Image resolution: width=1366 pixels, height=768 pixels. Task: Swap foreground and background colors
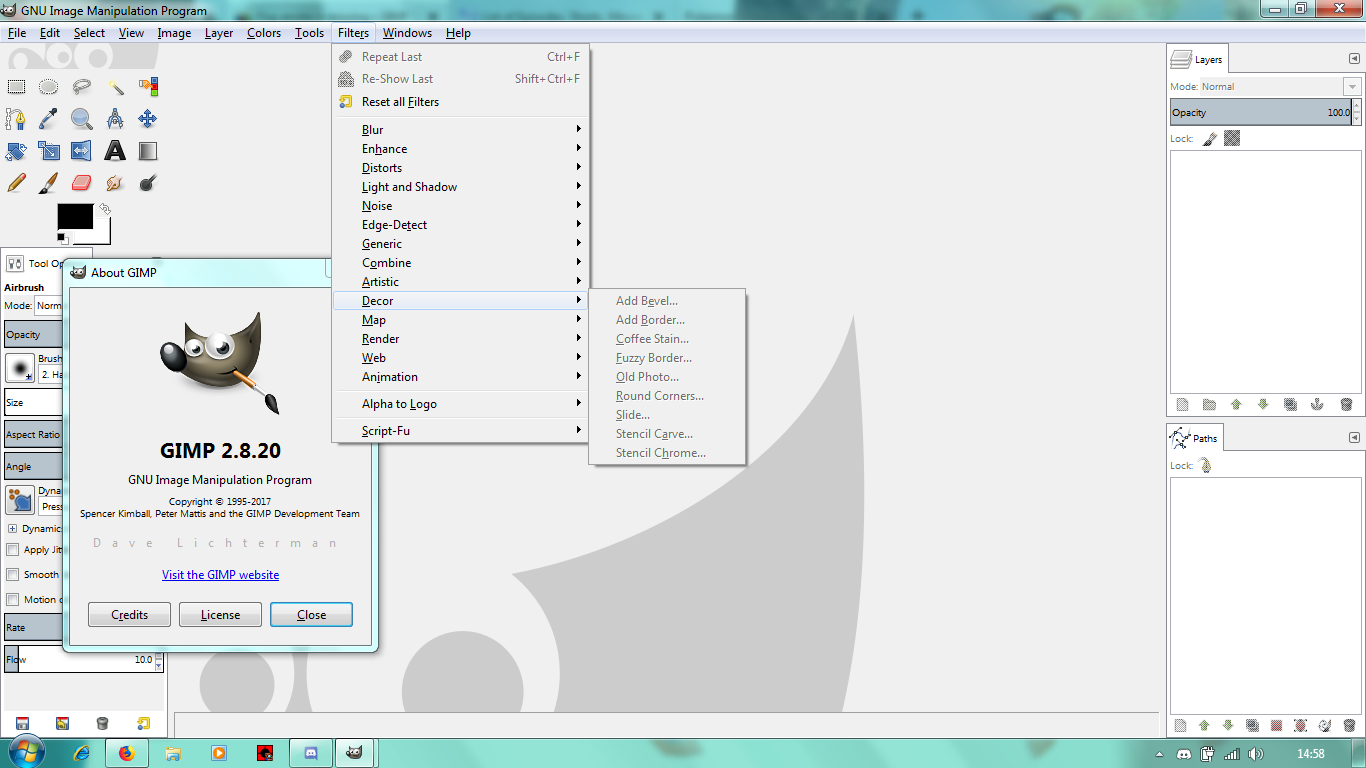pyautogui.click(x=104, y=209)
